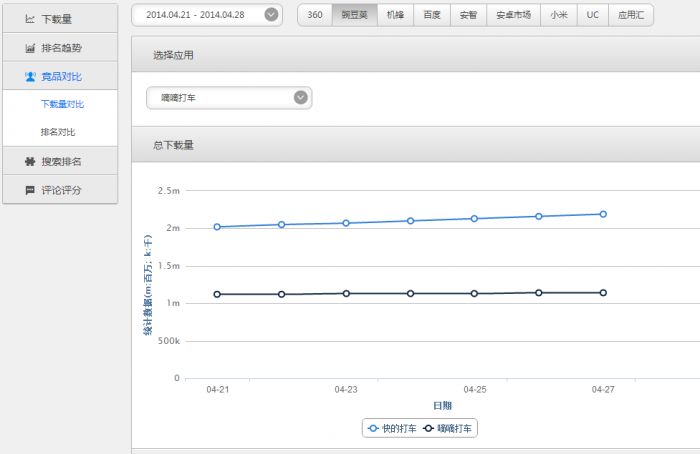Select the 豌豆荚 market tab
This screenshot has height=454, width=700.
point(354,15)
